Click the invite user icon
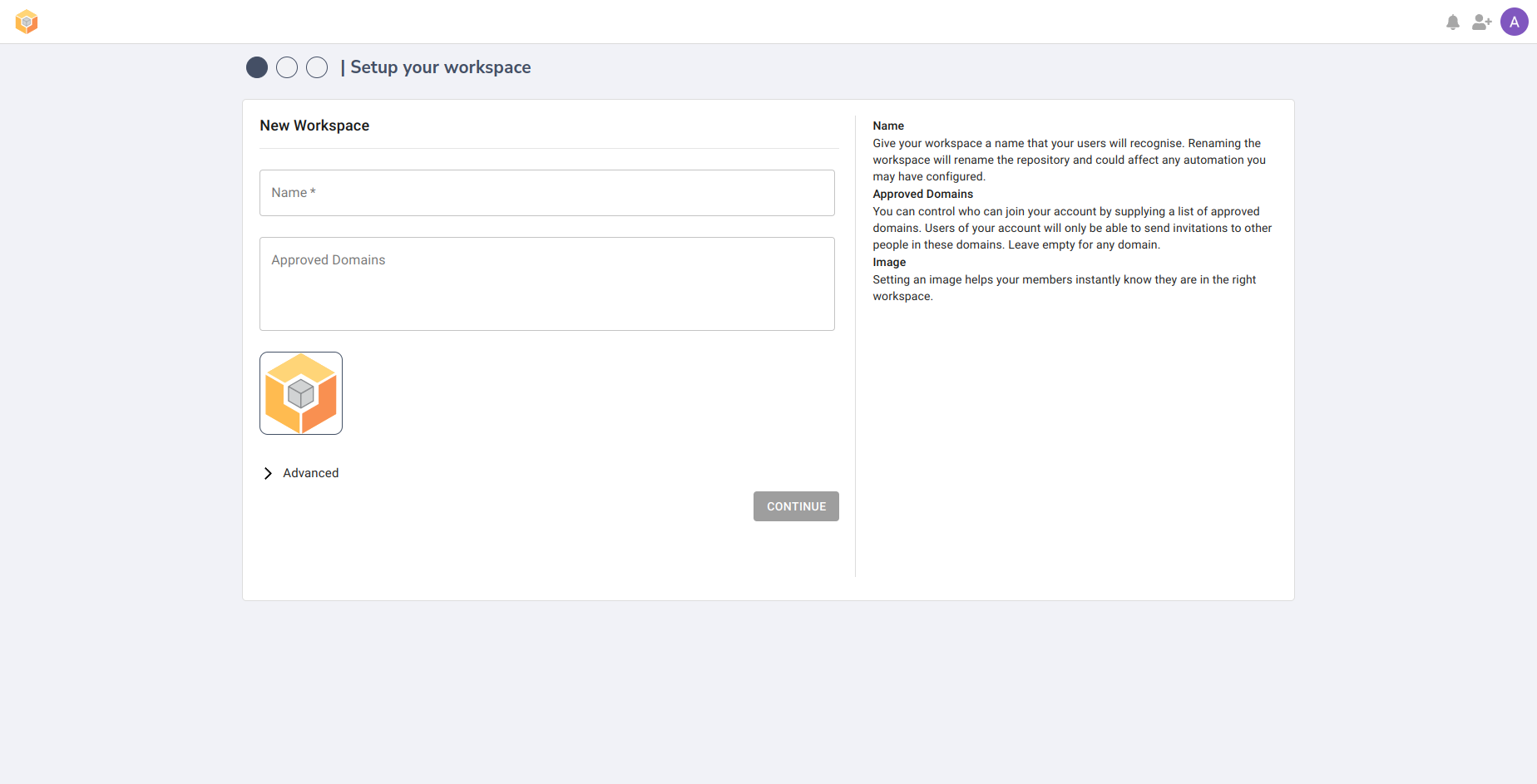 1481,22
